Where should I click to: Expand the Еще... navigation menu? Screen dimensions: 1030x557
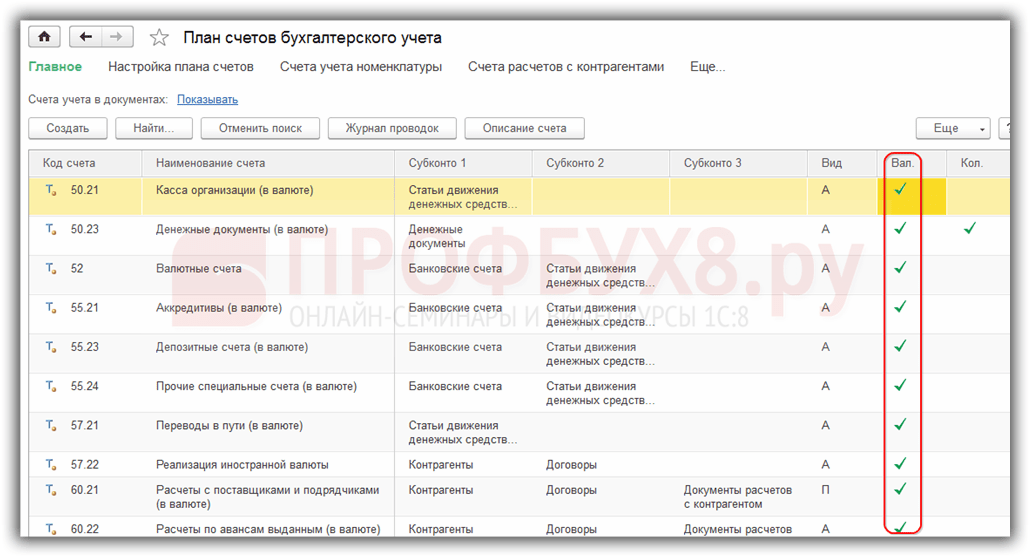[707, 67]
